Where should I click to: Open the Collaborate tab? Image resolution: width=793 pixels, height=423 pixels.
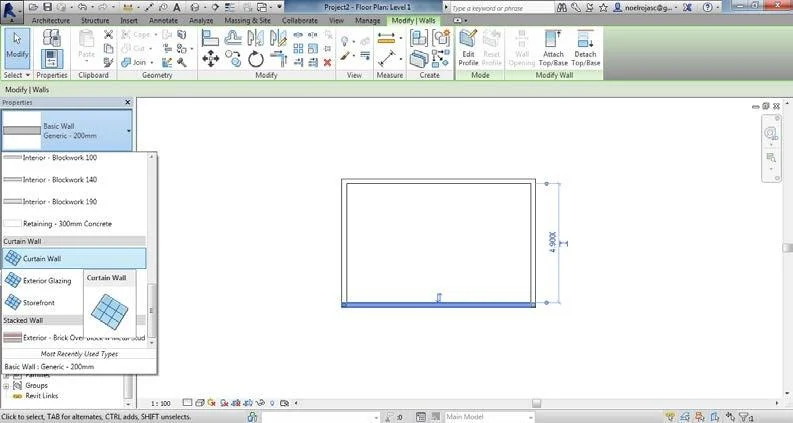pyautogui.click(x=300, y=21)
